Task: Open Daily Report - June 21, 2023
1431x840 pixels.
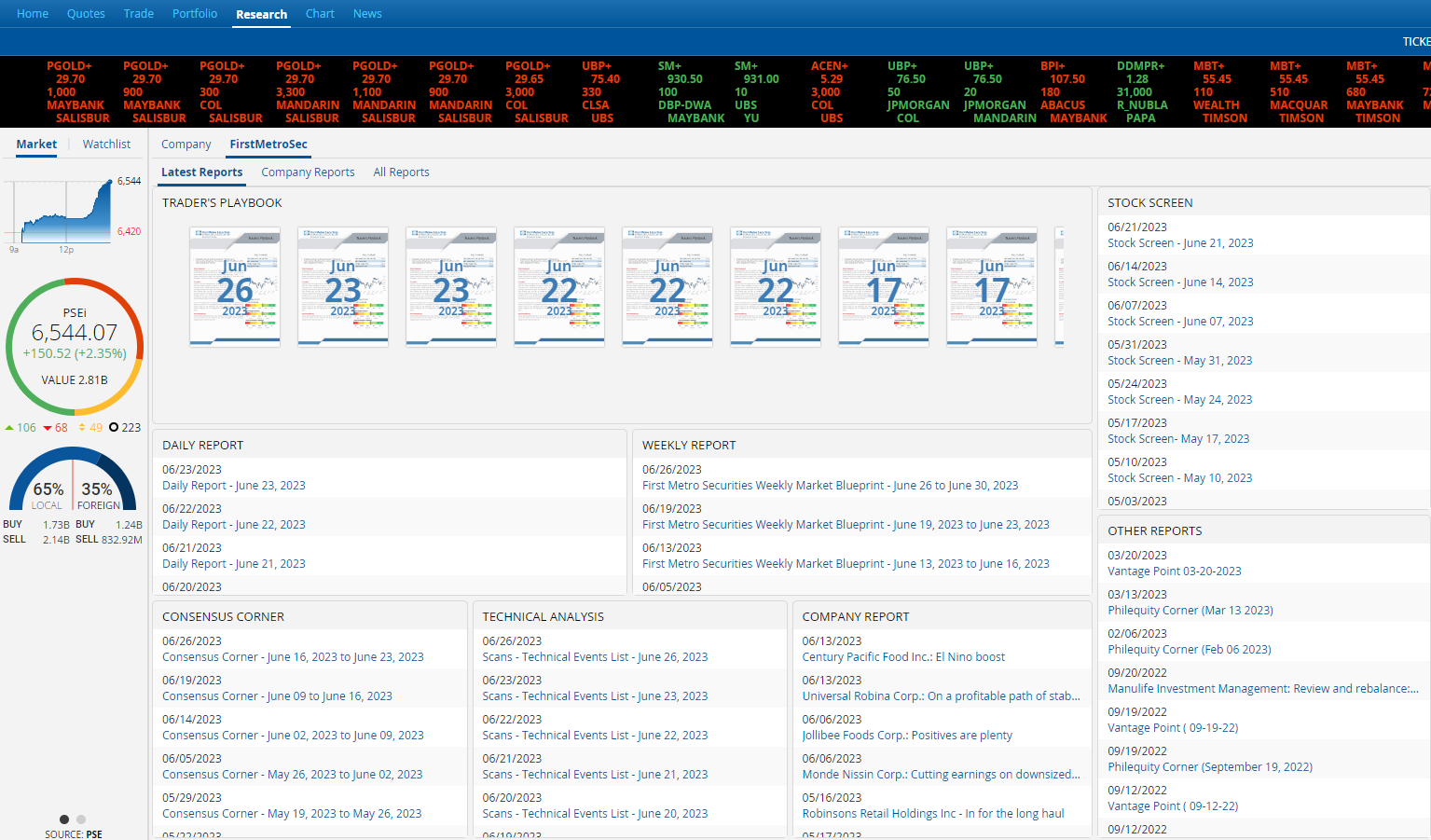Action: pyautogui.click(x=234, y=564)
